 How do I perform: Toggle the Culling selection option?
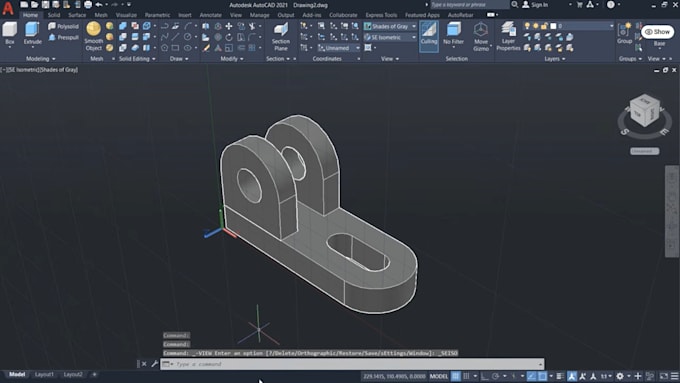point(428,35)
